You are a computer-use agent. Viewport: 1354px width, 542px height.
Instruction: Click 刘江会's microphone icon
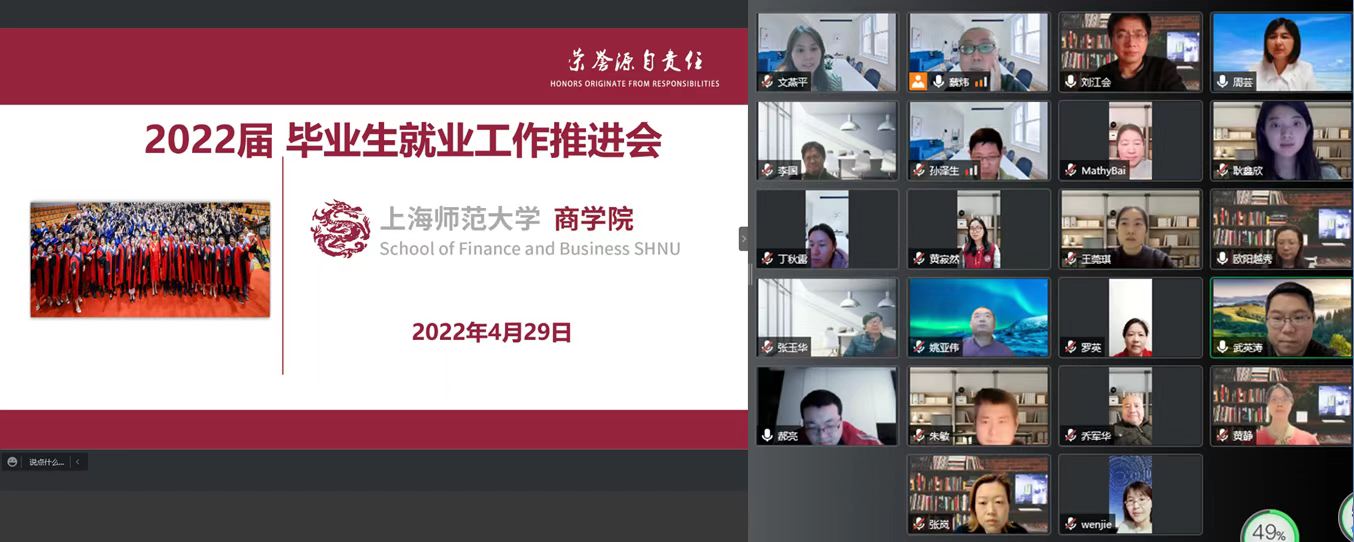tap(1070, 82)
